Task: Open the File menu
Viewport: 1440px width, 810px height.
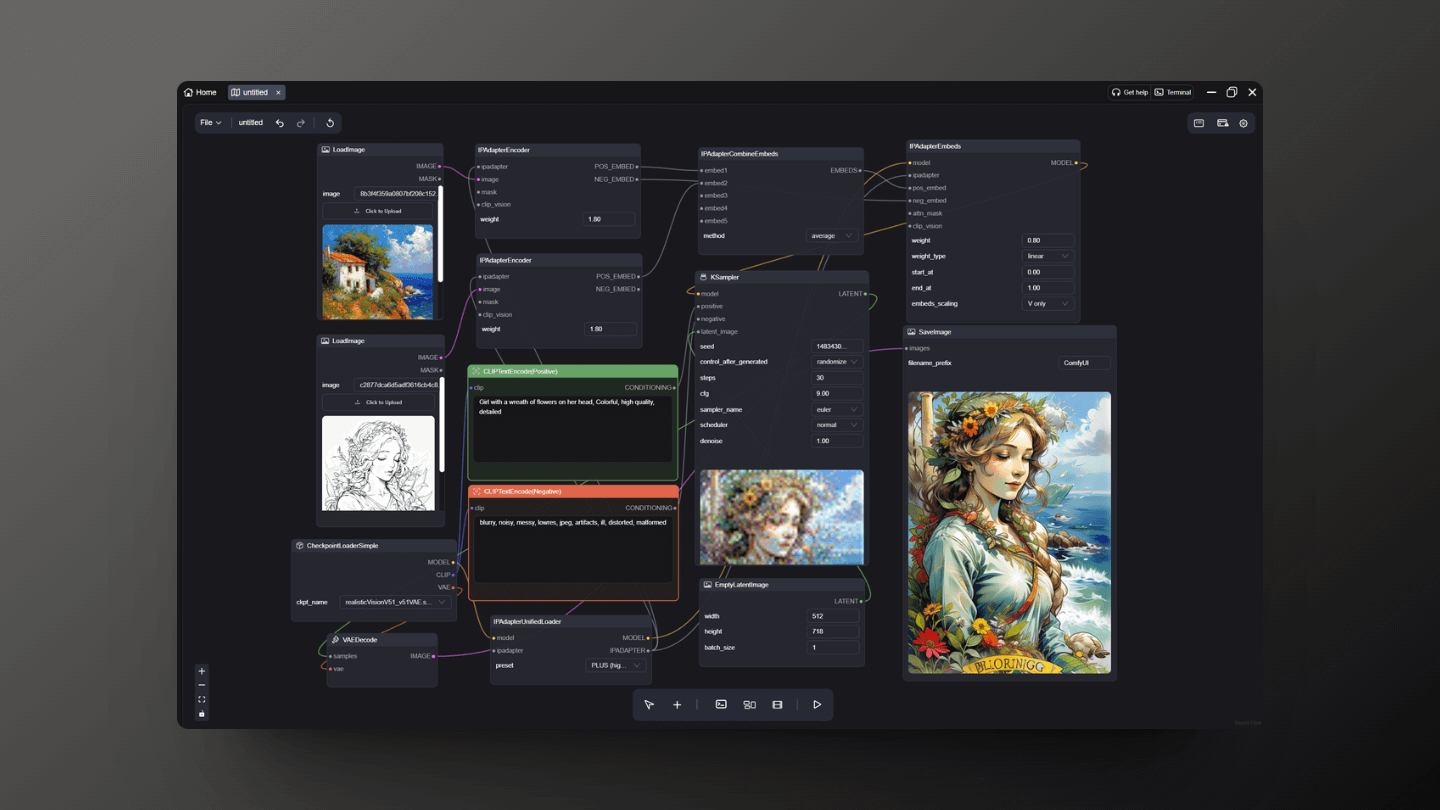Action: 210,123
